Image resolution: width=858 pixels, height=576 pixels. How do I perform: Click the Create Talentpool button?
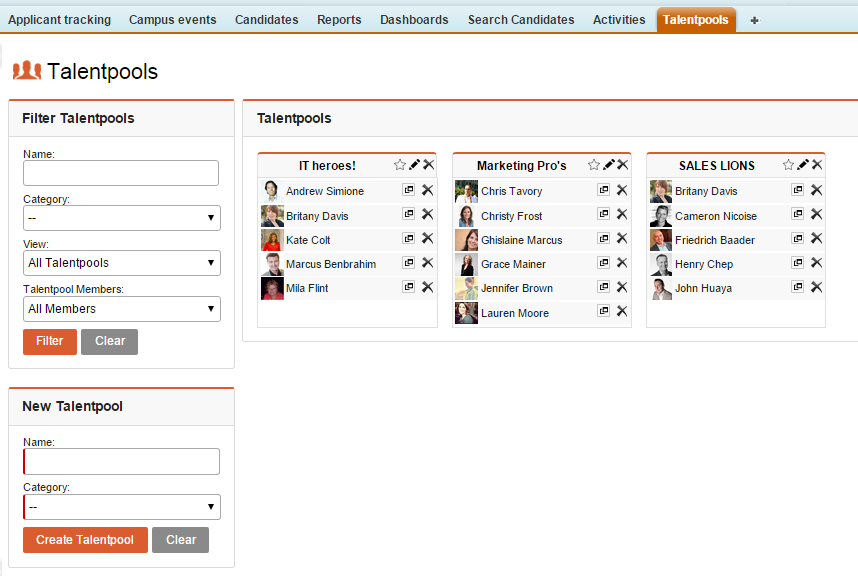tap(85, 540)
